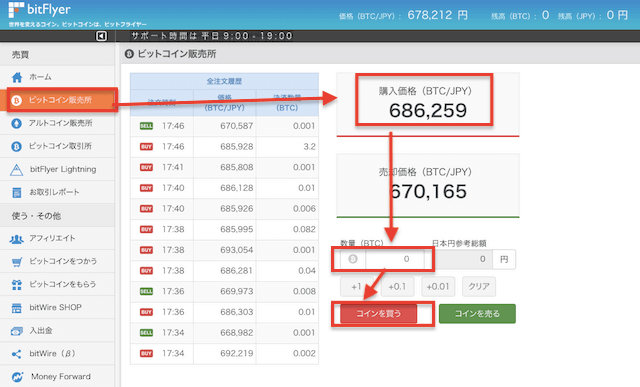Click the money icon beside 入出金
Screen dimensions: 640x387
tap(17, 331)
